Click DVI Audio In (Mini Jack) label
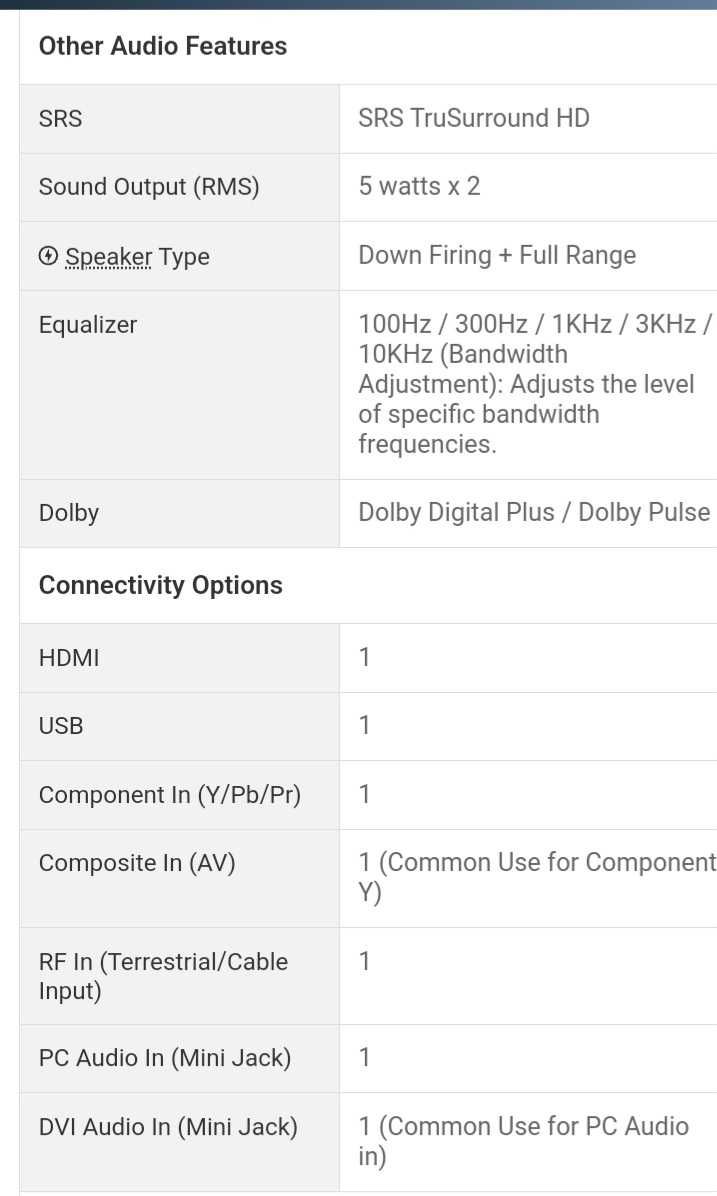This screenshot has width=717, height=1196. tap(168, 1127)
